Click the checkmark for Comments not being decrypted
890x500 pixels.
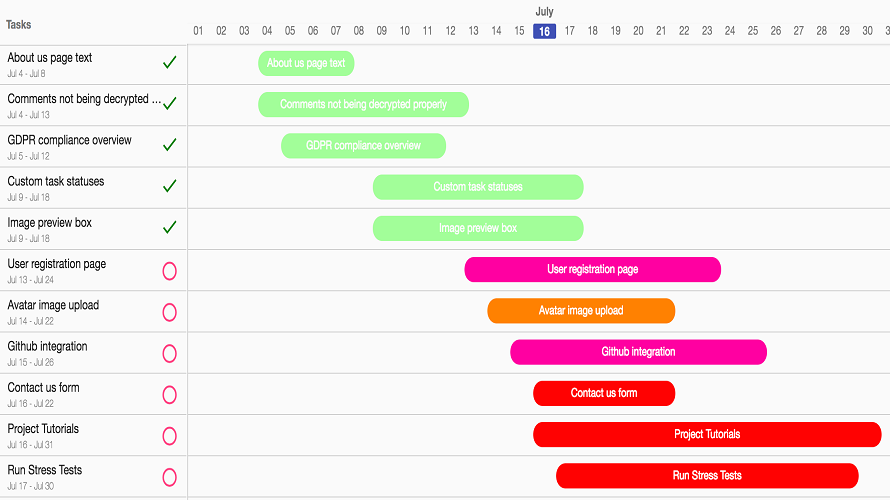(x=169, y=103)
